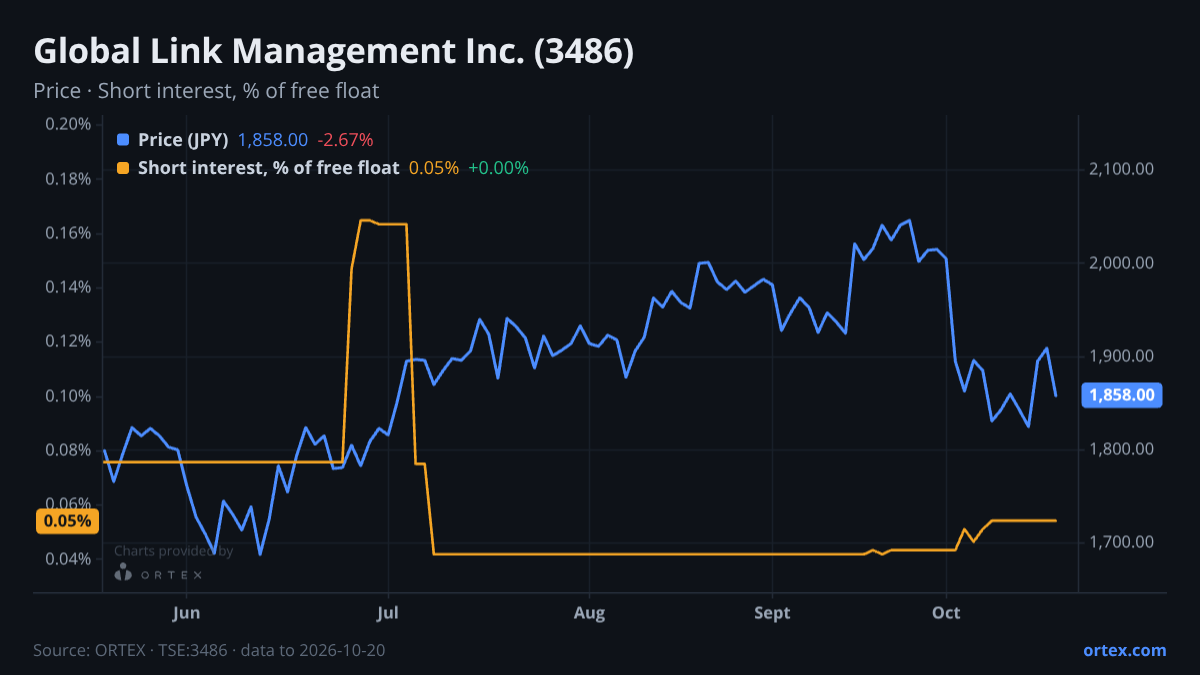The height and width of the screenshot is (675, 1200).
Task: Click the Jul x-axis label
Action: [389, 613]
